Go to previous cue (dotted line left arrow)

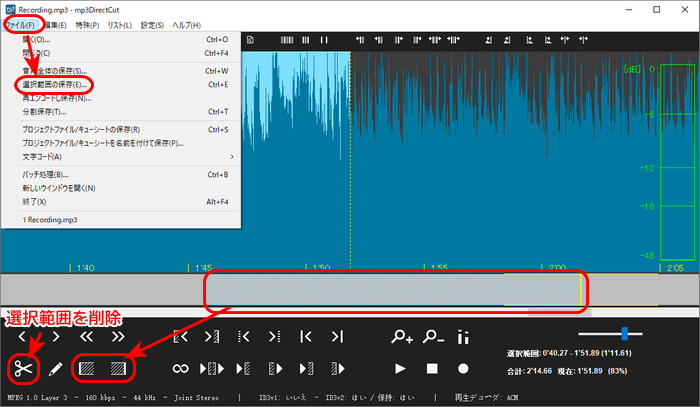(x=244, y=336)
